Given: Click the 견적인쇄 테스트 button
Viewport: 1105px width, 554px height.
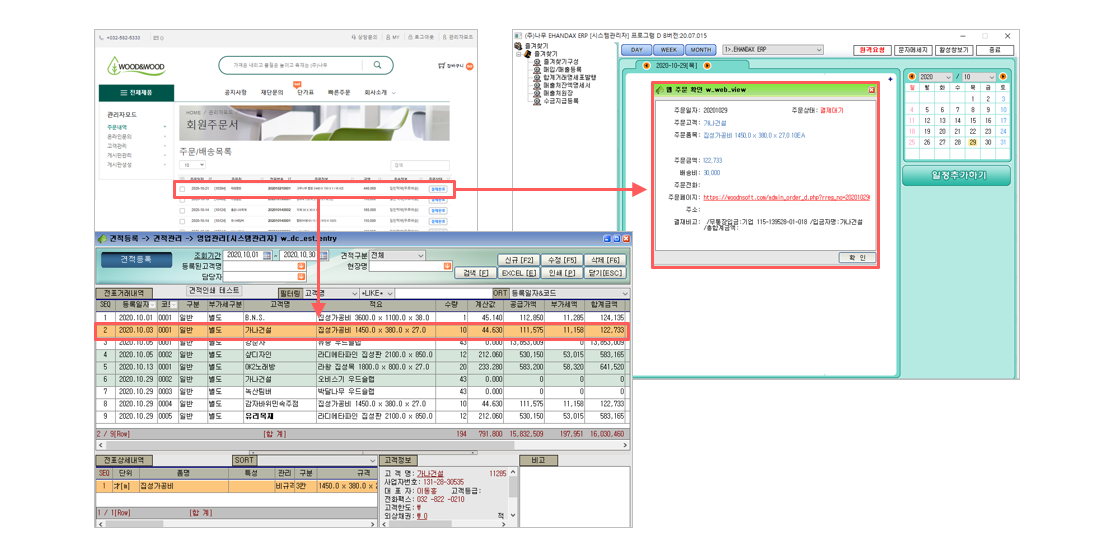Looking at the screenshot, I should (x=214, y=290).
